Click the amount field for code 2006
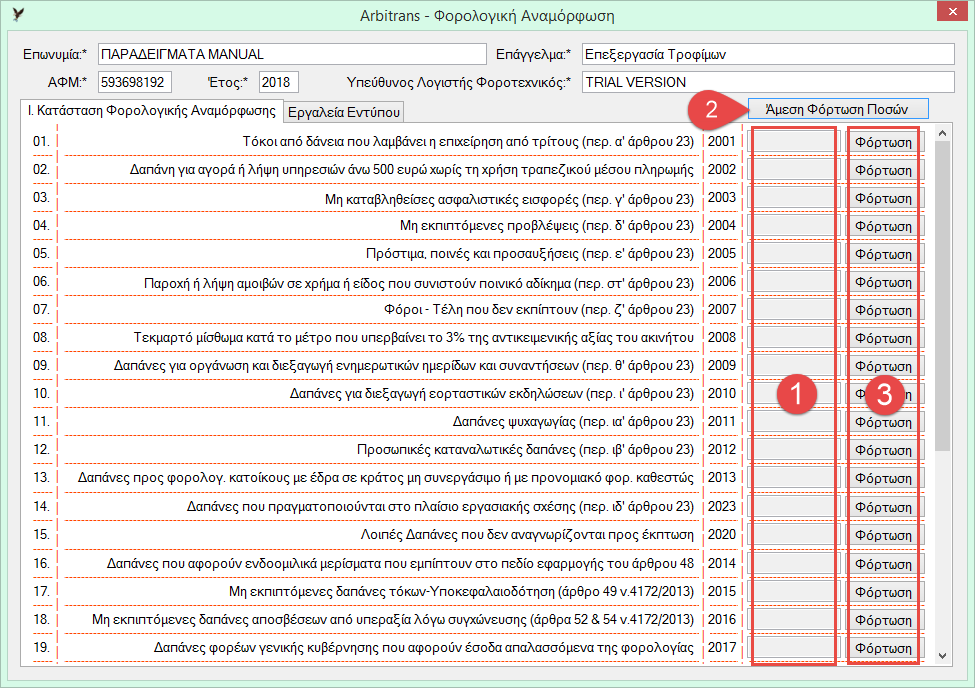The image size is (975, 688). tap(793, 282)
